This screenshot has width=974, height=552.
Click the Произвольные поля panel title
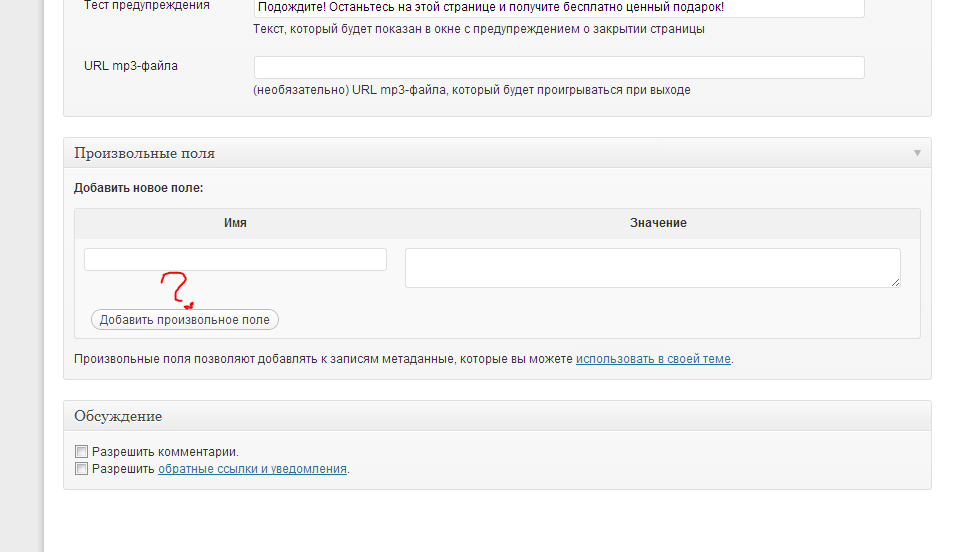tap(144, 153)
